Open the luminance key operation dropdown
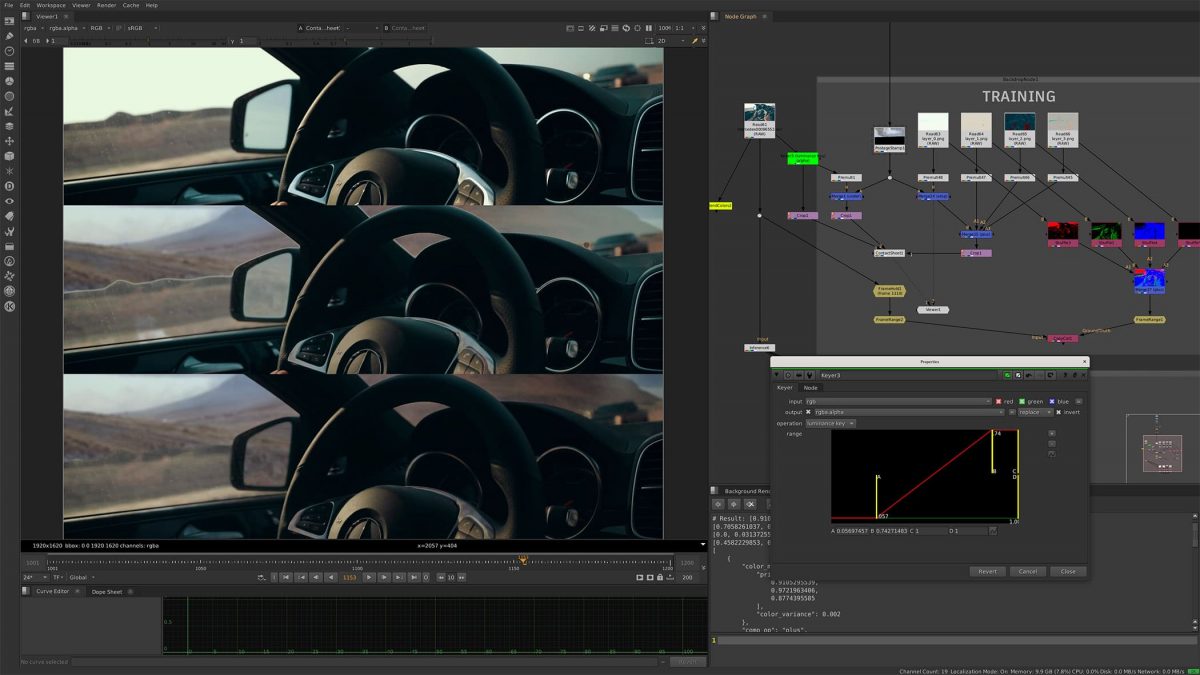This screenshot has height=675, width=1200. click(x=829, y=423)
